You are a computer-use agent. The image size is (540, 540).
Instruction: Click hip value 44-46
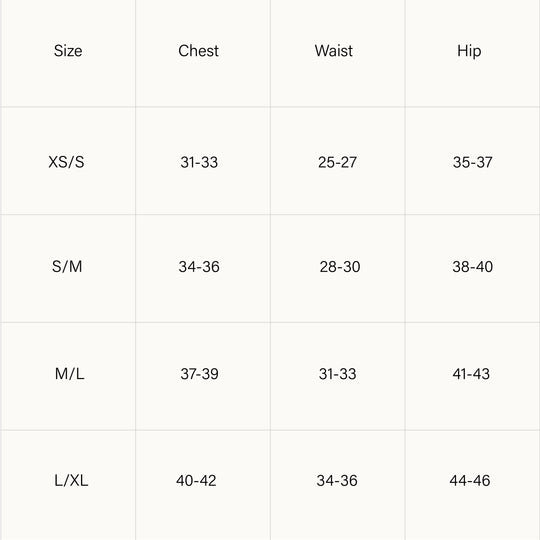[x=470, y=480]
